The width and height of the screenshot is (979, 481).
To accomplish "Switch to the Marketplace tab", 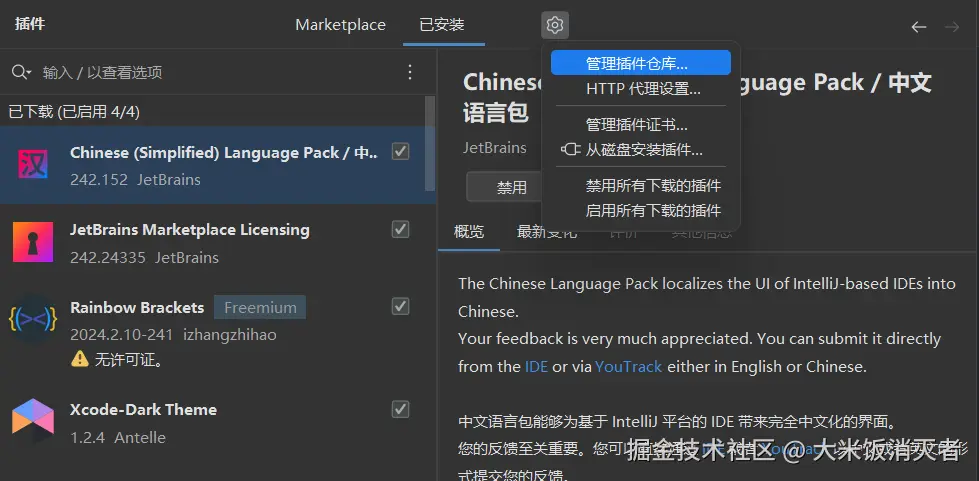I will (340, 25).
